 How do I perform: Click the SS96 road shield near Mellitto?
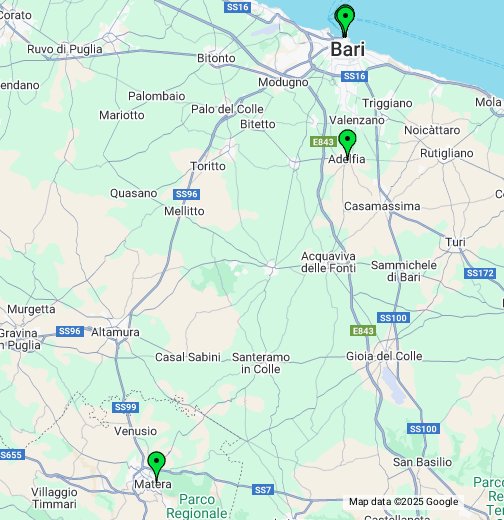click(186, 194)
